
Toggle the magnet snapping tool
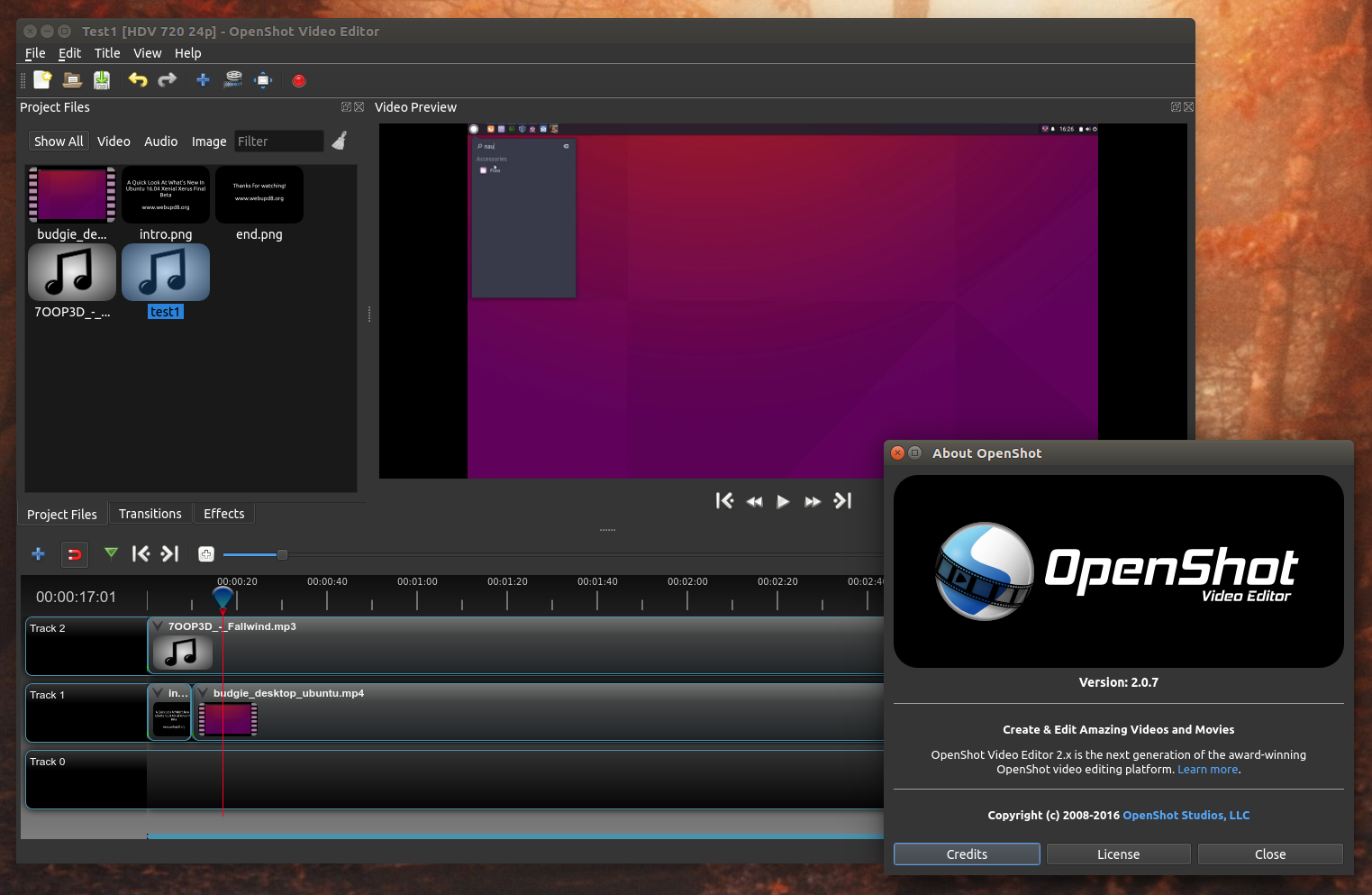[75, 554]
